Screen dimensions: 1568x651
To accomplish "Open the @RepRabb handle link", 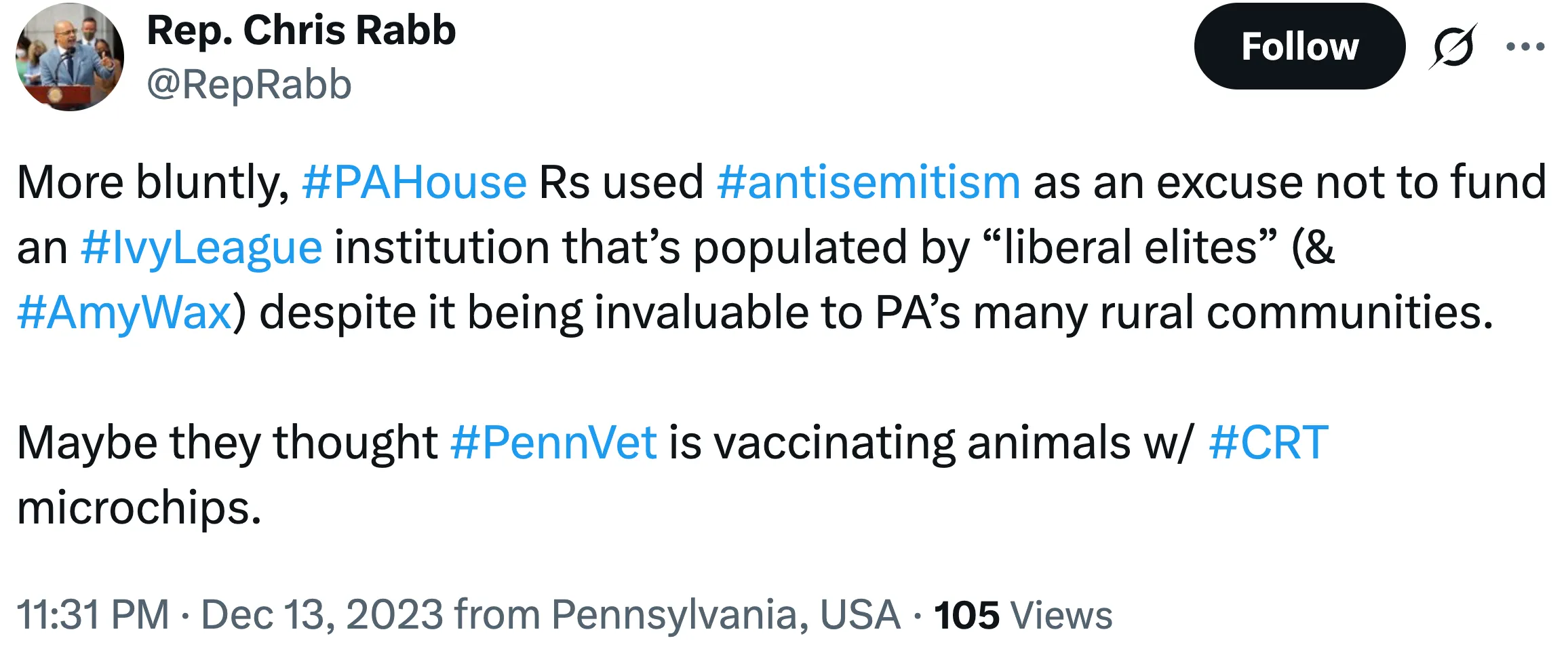I will click(249, 85).
